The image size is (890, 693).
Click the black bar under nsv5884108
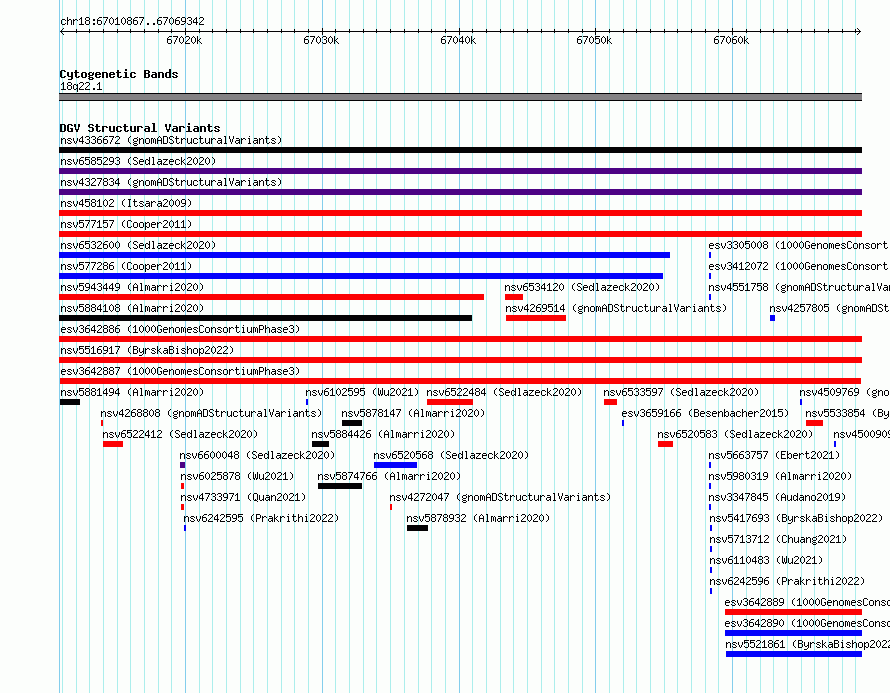click(x=266, y=318)
